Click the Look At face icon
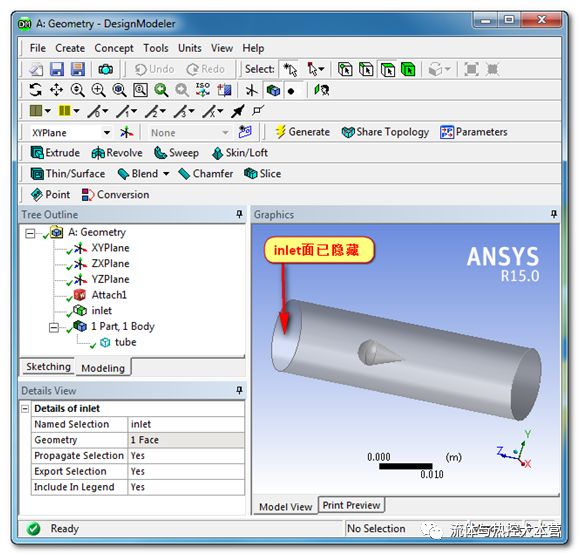Image resolution: width=580 pixels, height=556 pixels. [x=322, y=90]
